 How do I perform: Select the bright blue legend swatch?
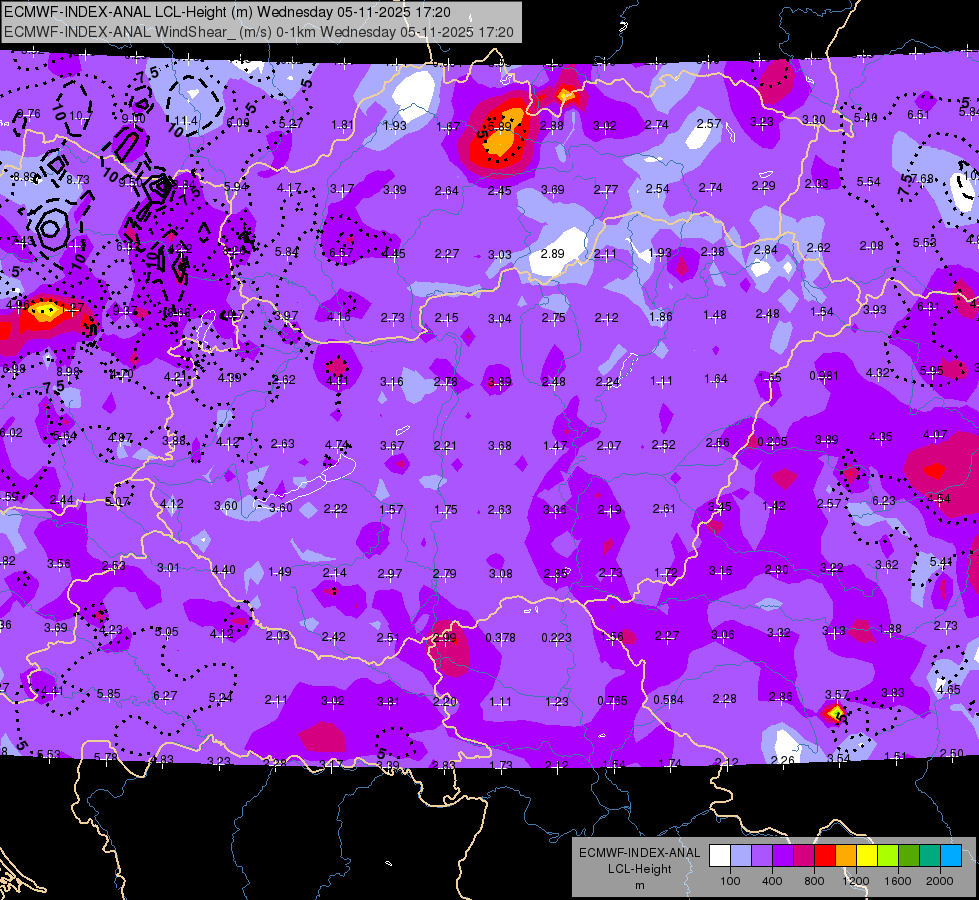pos(951,856)
